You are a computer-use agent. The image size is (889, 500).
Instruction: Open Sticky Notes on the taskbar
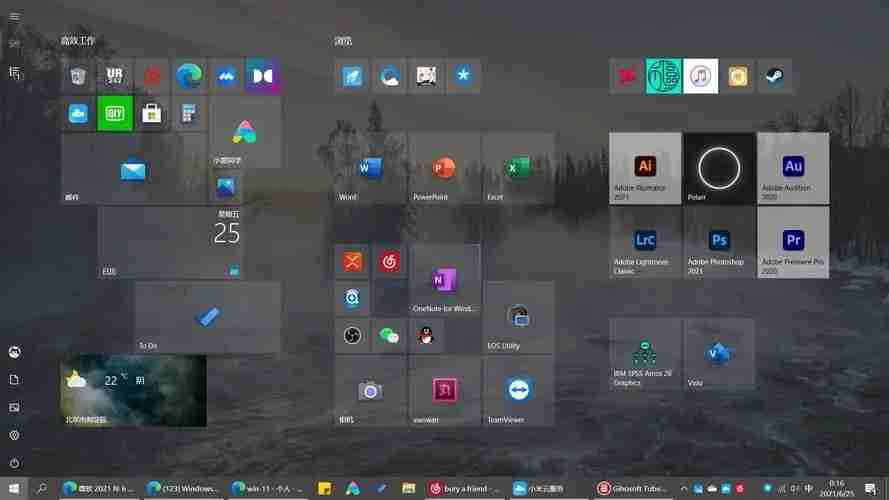click(x=324, y=488)
